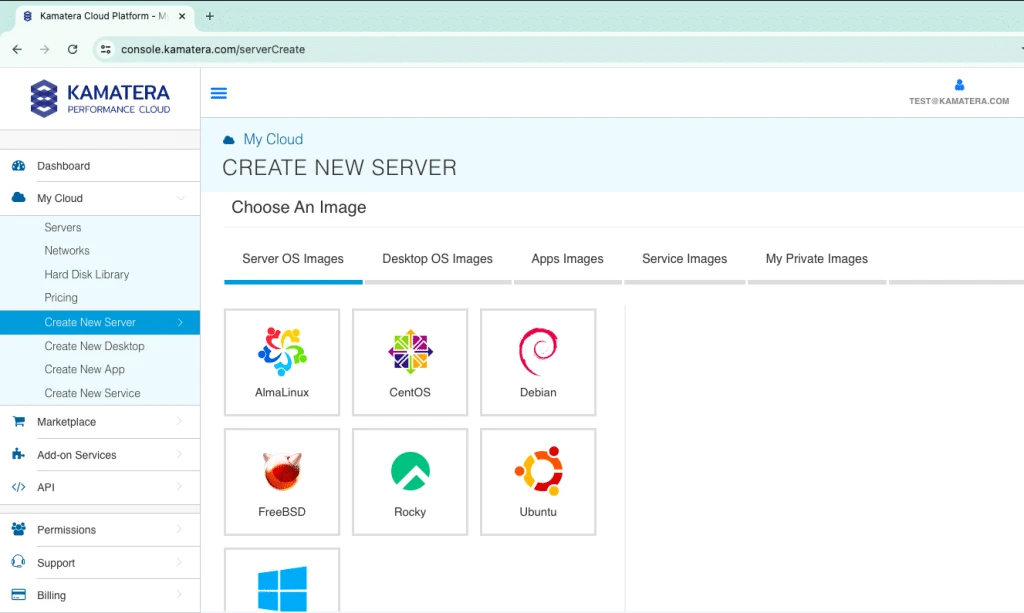This screenshot has height=613, width=1024.
Task: Click the My Cloud sidebar cloud icon
Action: [18, 197]
